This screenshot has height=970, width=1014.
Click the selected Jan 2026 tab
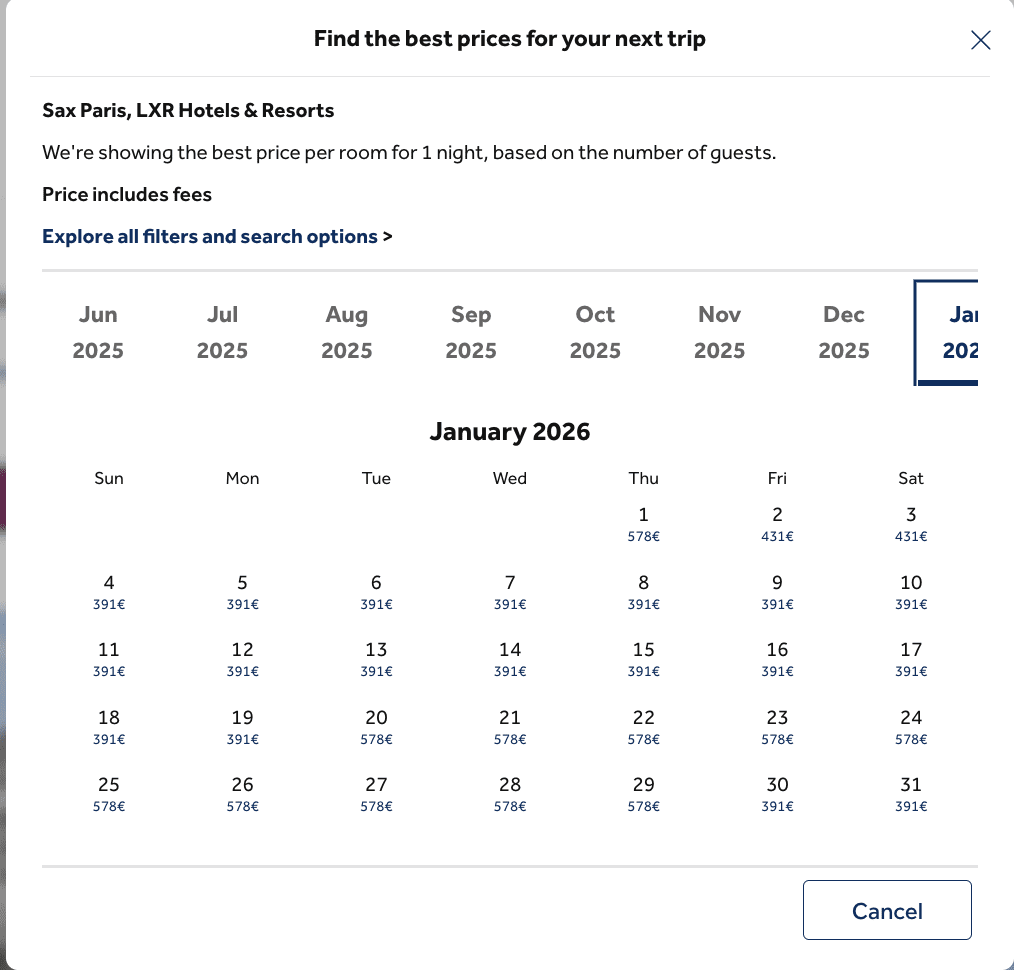click(950, 332)
